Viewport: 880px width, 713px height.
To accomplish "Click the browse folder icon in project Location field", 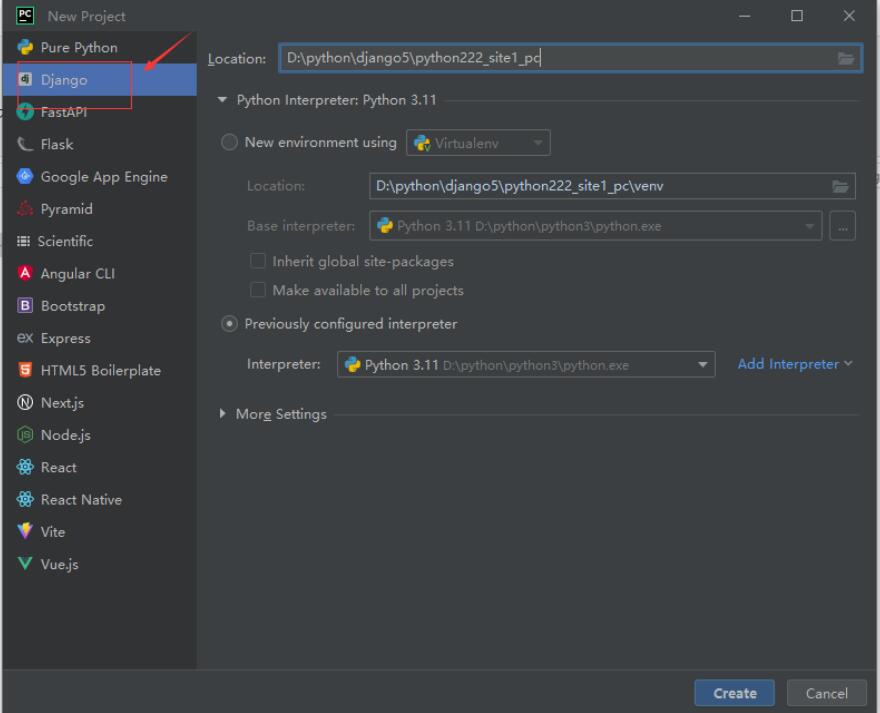I will pyautogui.click(x=846, y=59).
